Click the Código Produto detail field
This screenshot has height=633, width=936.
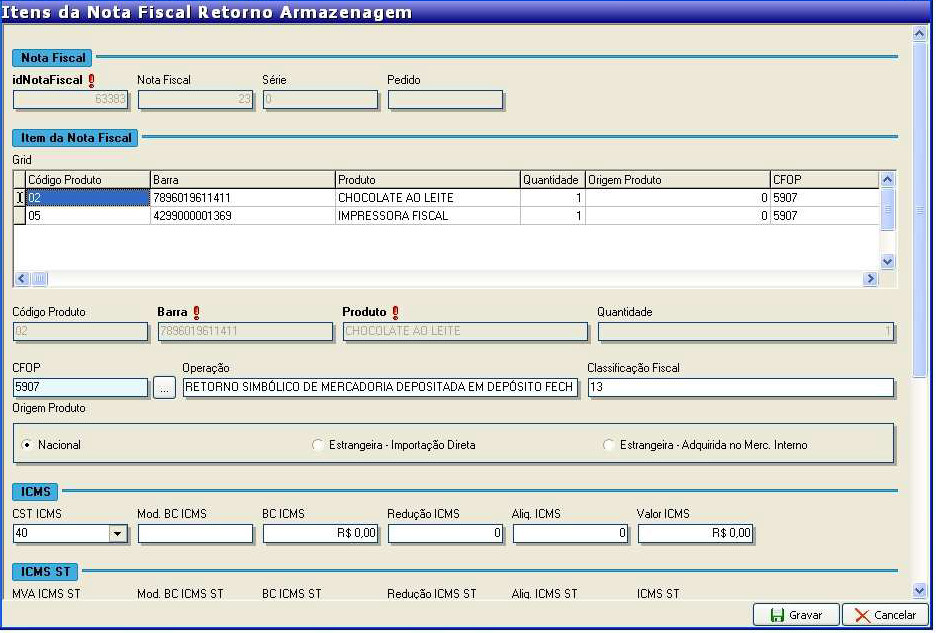pos(81,332)
